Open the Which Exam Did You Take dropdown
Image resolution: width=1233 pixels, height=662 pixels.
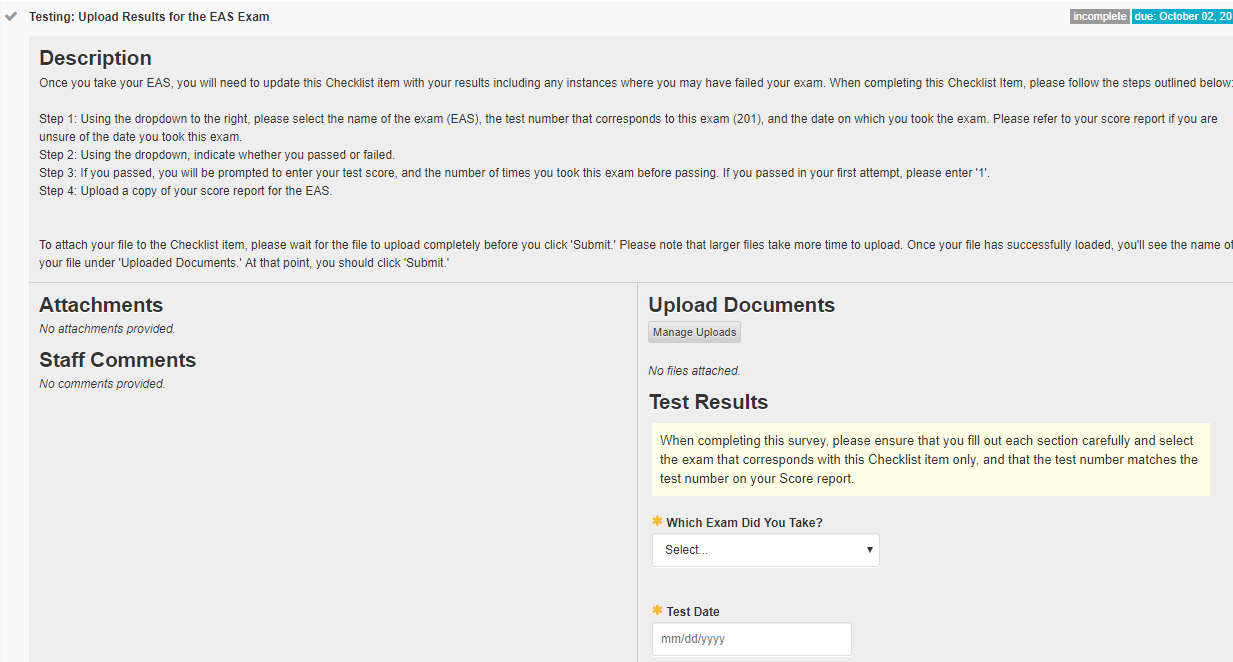(765, 550)
